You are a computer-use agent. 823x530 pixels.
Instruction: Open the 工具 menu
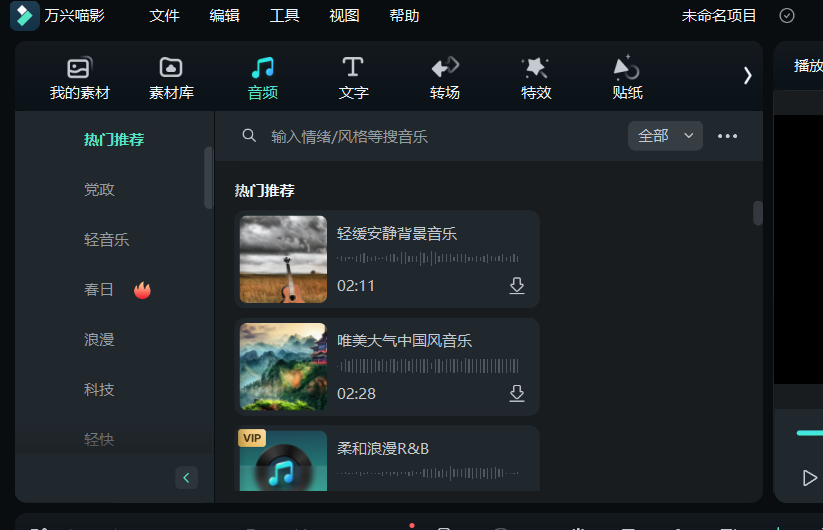tap(284, 16)
